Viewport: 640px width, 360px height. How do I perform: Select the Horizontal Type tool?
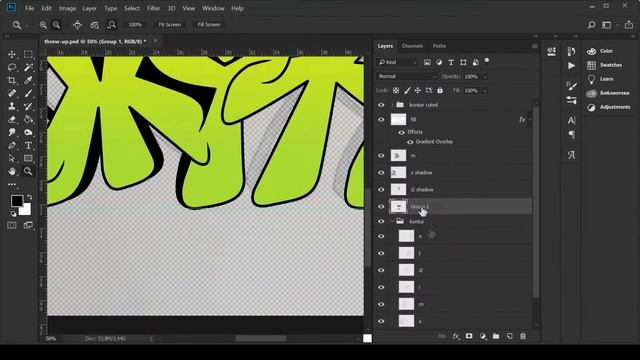click(x=28, y=145)
